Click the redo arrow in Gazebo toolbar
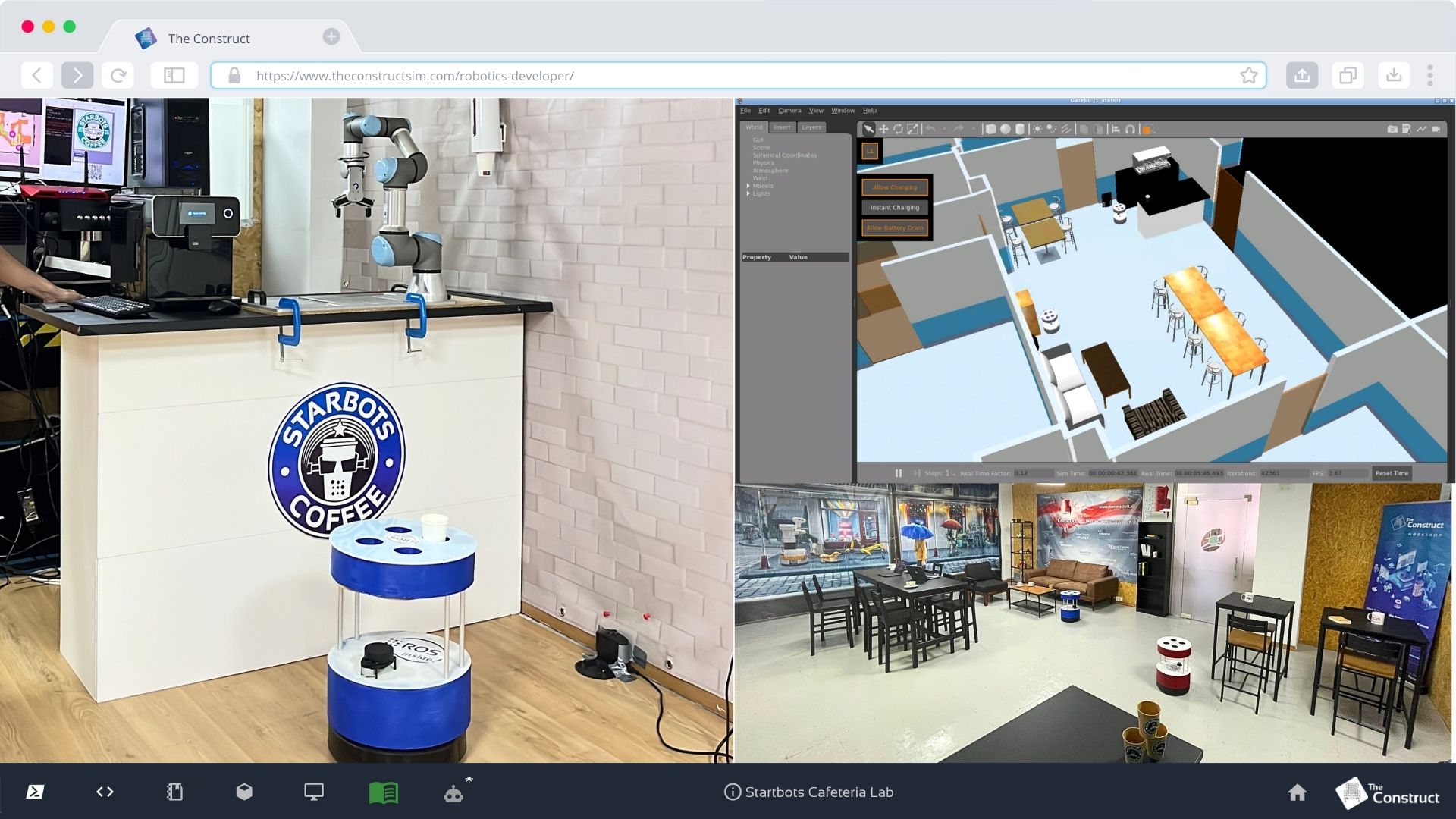The width and height of the screenshot is (1456, 819). click(959, 129)
